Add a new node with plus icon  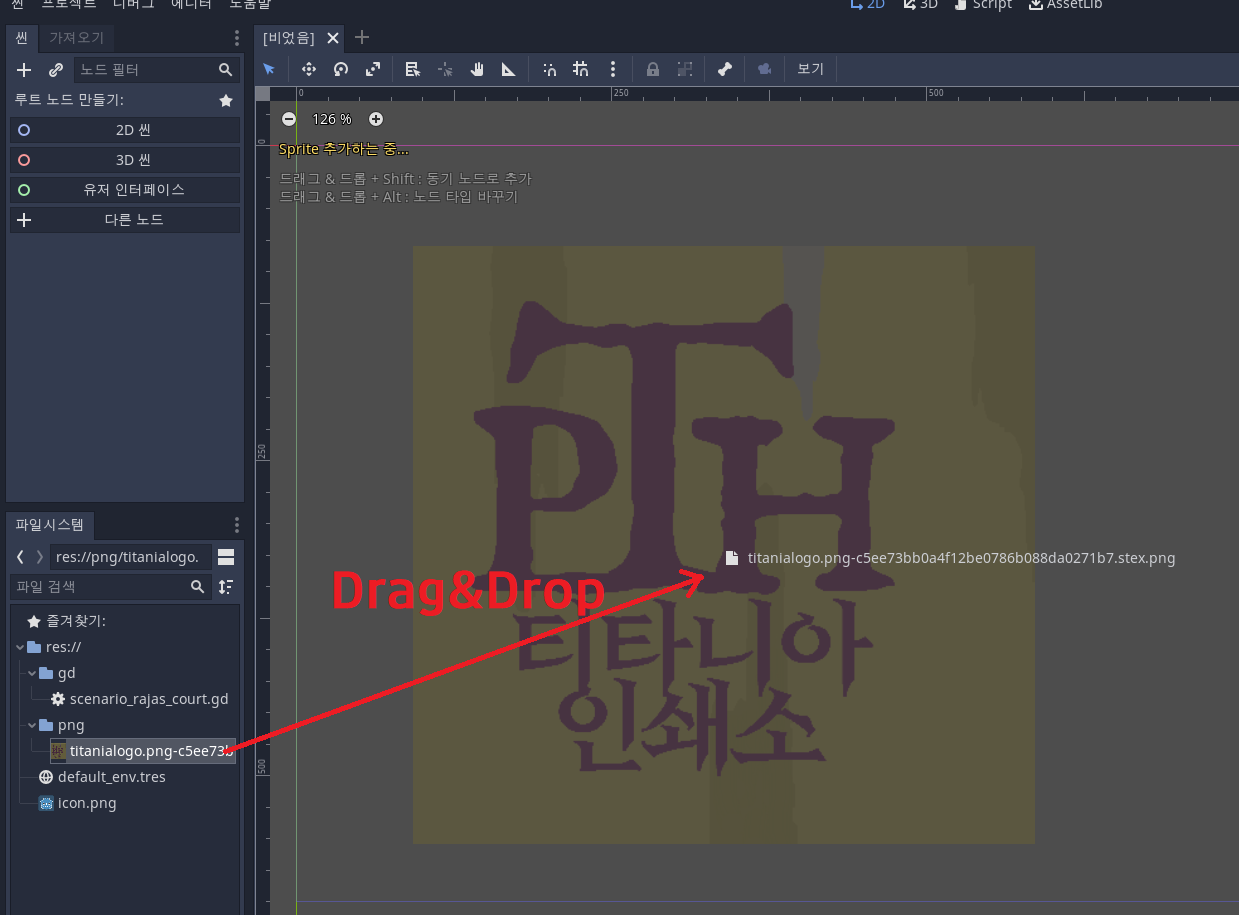coord(25,70)
